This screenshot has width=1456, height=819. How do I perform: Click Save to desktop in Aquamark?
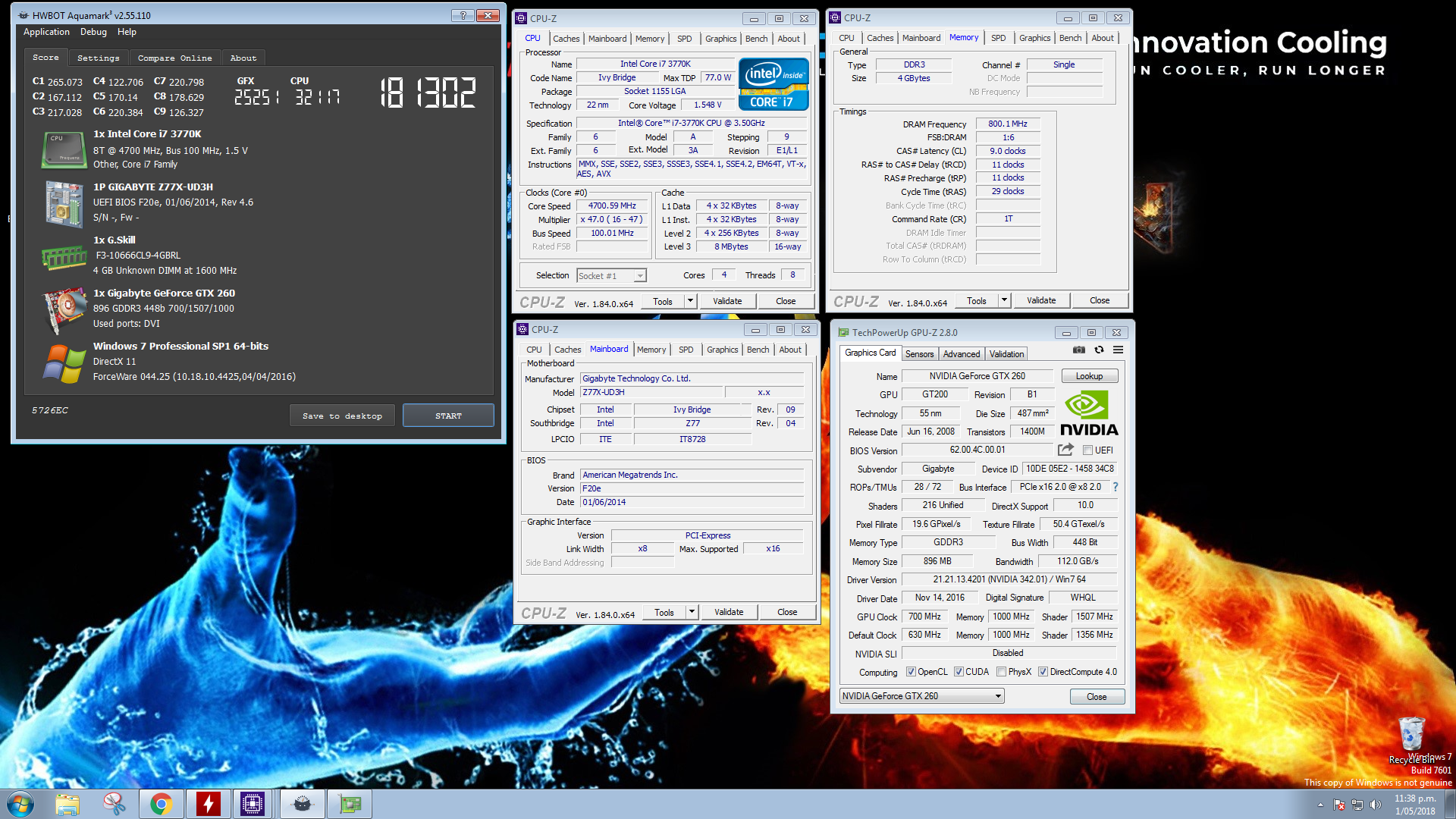pos(342,416)
